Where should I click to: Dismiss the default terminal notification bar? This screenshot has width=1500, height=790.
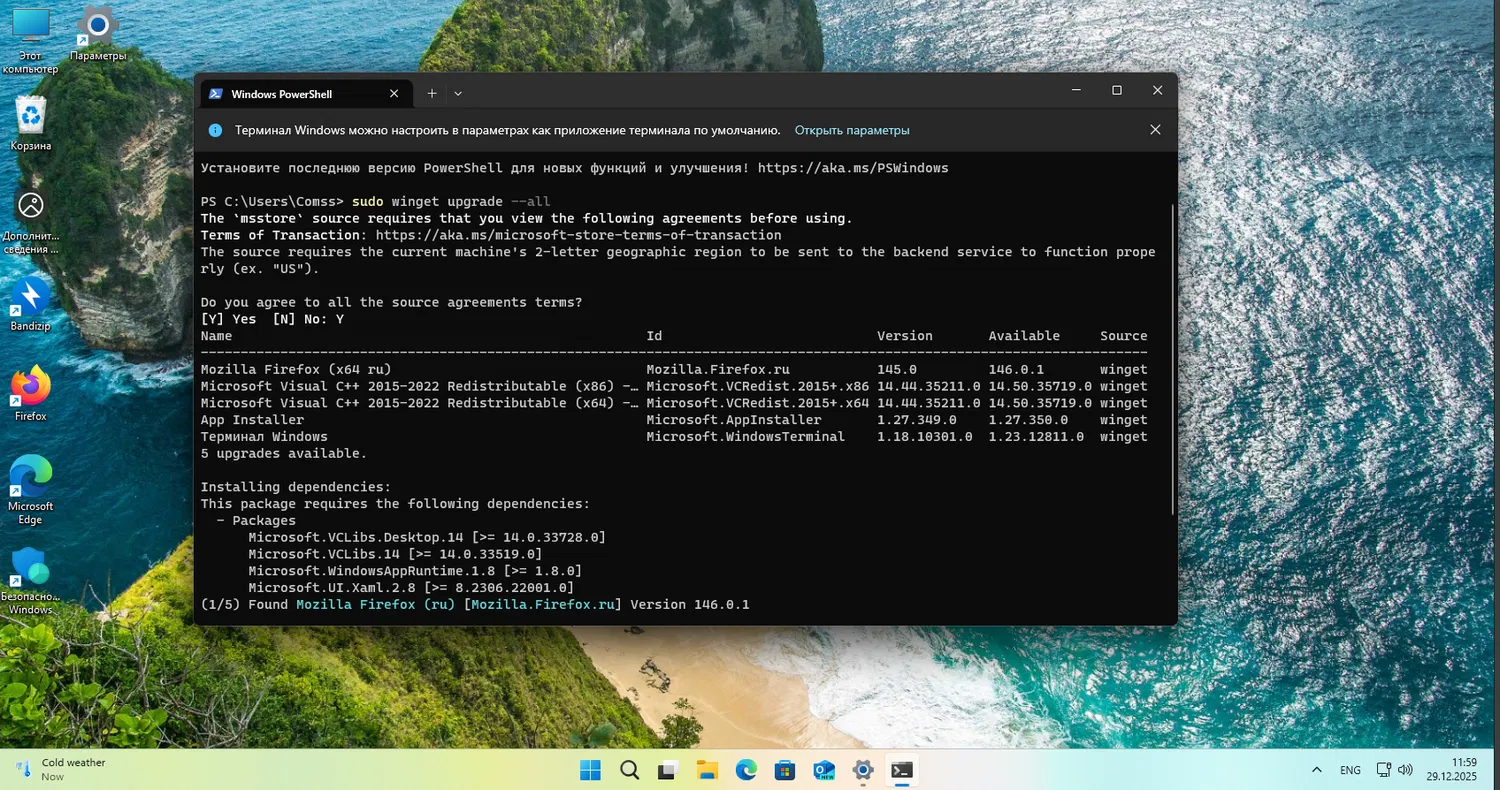tap(1155, 130)
